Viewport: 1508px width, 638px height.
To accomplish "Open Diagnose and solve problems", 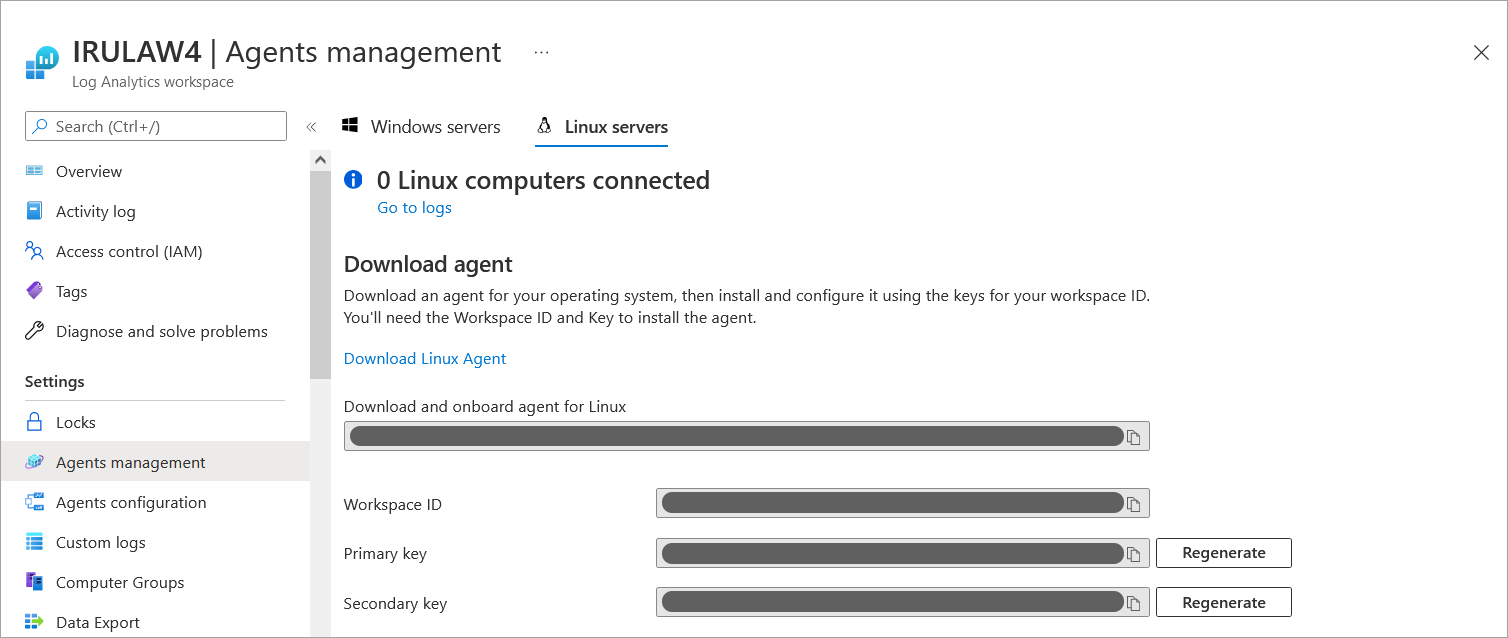I will [x=161, y=332].
